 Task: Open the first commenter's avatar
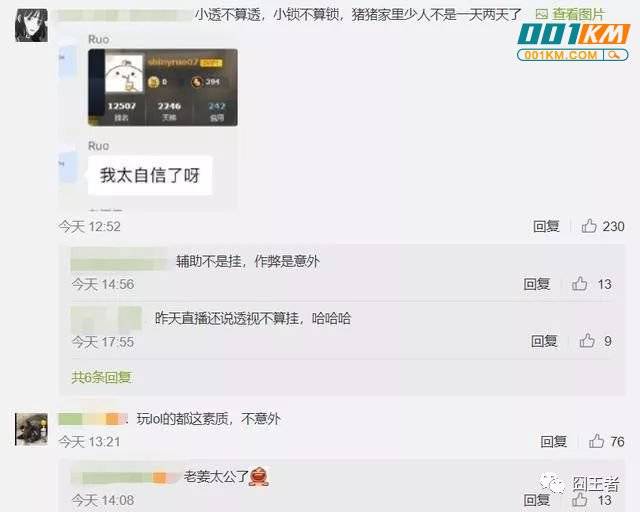coord(31,25)
